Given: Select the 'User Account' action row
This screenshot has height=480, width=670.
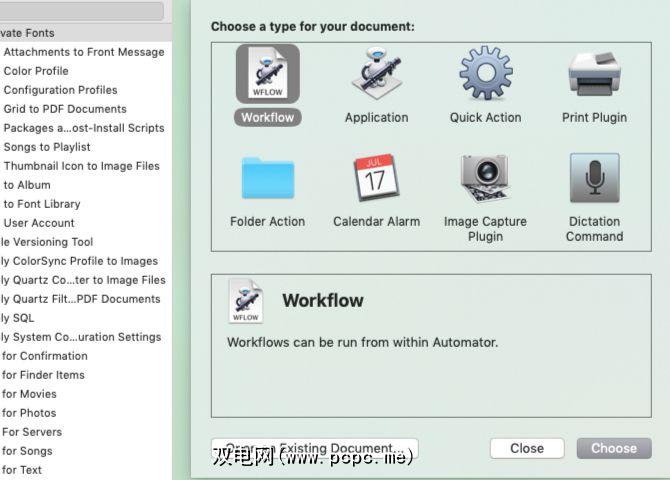Looking at the screenshot, I should [x=85, y=223].
